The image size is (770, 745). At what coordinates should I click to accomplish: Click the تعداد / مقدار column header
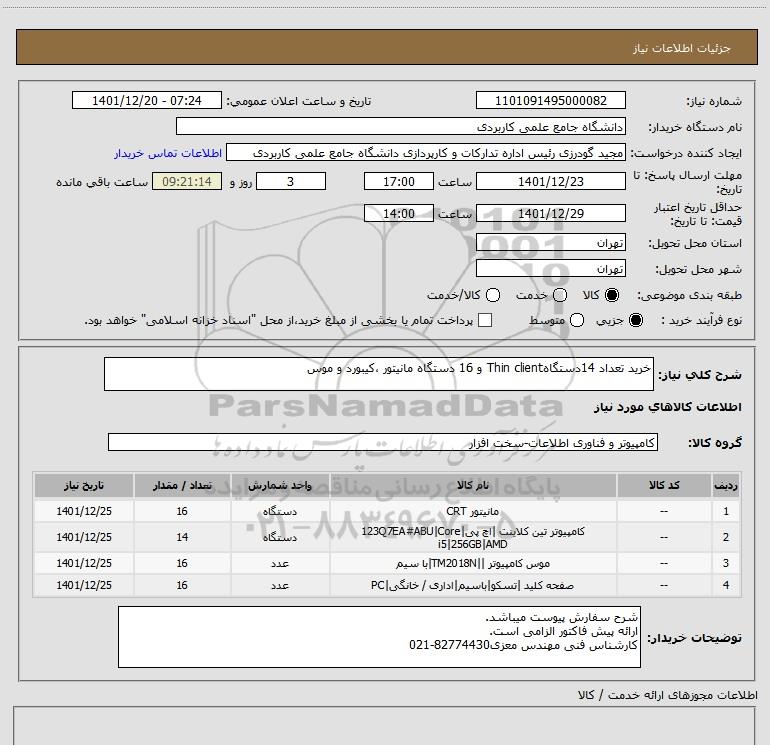pyautogui.click(x=182, y=485)
